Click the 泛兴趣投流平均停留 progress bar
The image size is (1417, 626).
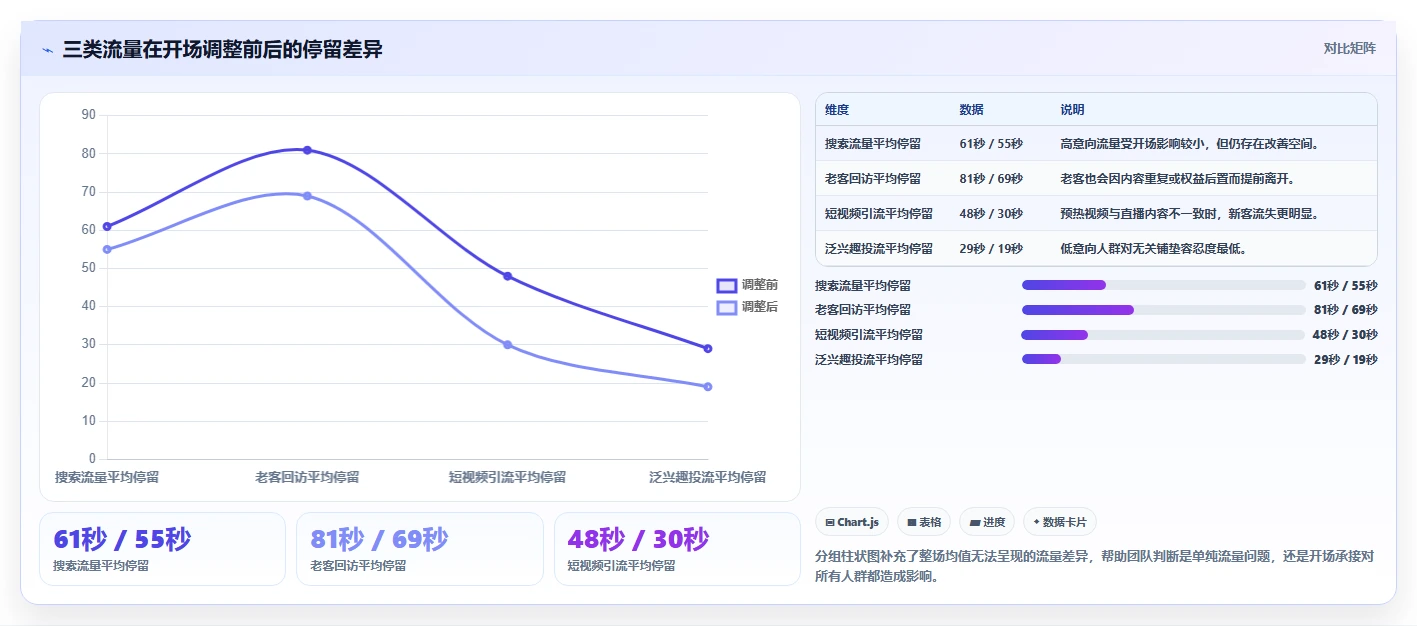(1164, 359)
